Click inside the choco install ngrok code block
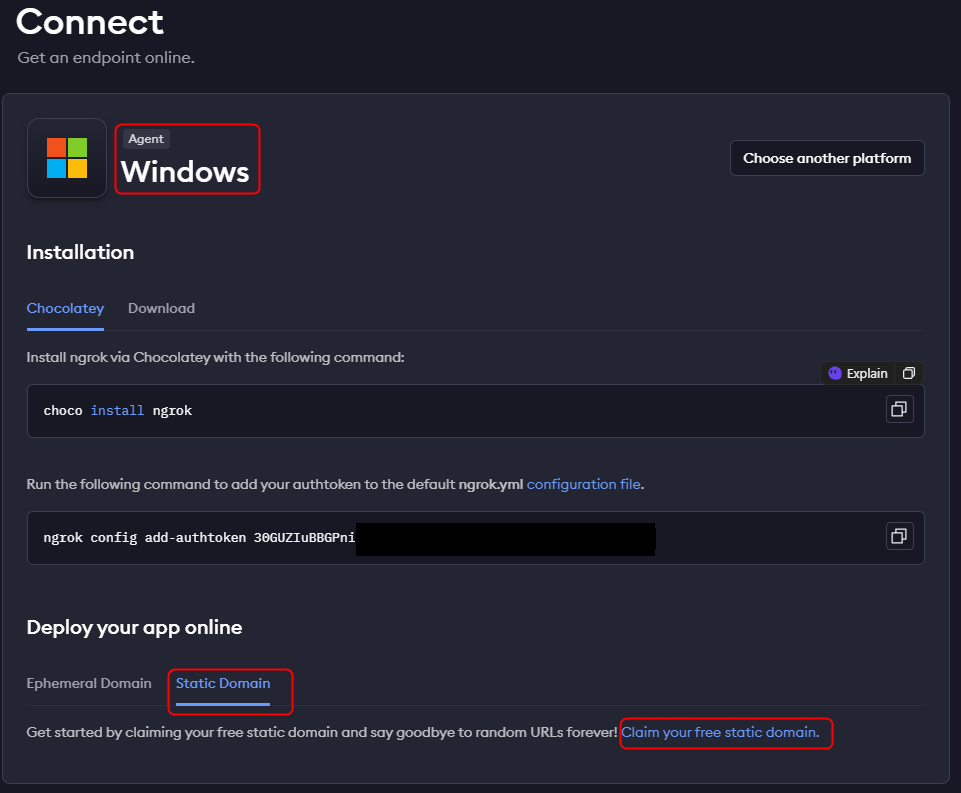The height and width of the screenshot is (793, 961). tap(400, 410)
